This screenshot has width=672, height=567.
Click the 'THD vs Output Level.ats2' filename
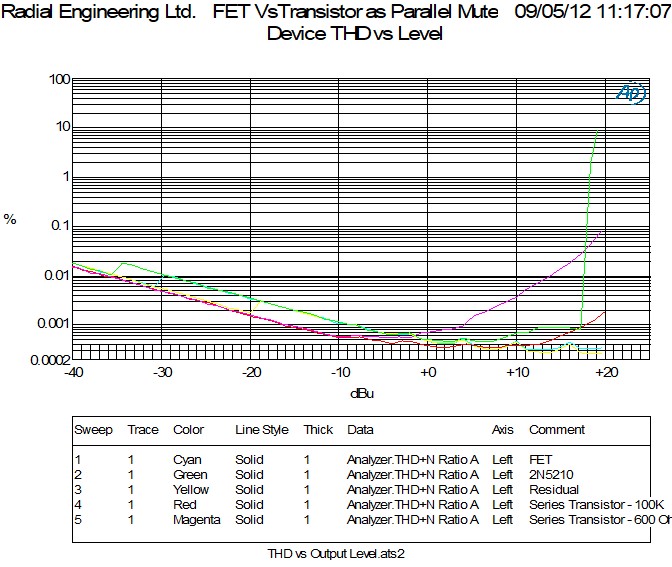point(336,554)
